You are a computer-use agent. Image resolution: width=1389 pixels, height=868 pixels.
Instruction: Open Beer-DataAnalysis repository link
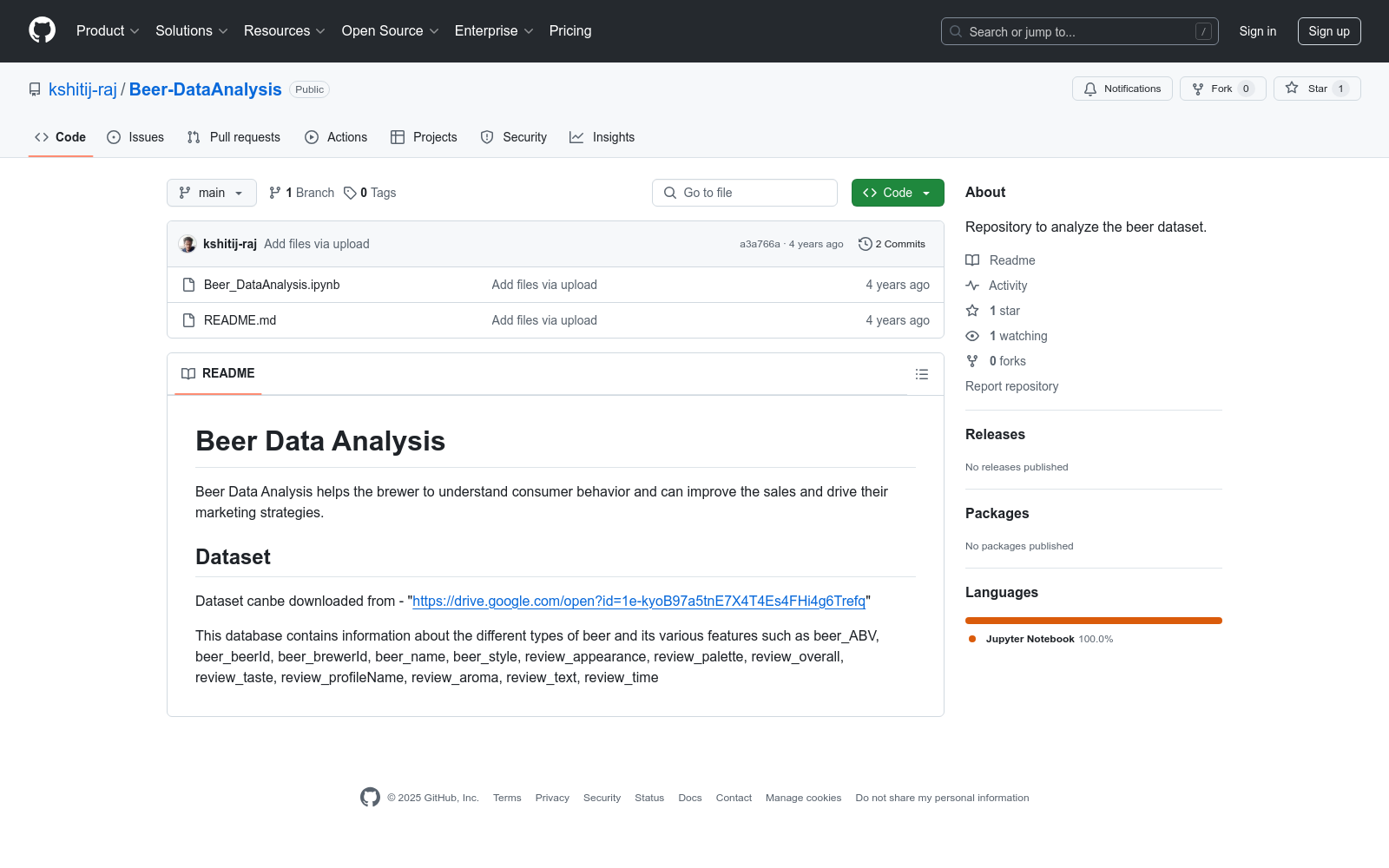(205, 89)
